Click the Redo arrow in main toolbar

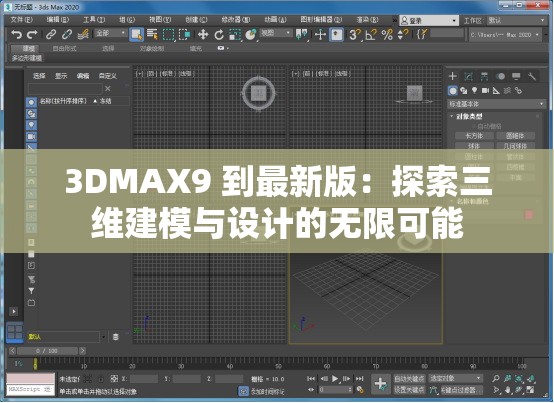[32, 34]
